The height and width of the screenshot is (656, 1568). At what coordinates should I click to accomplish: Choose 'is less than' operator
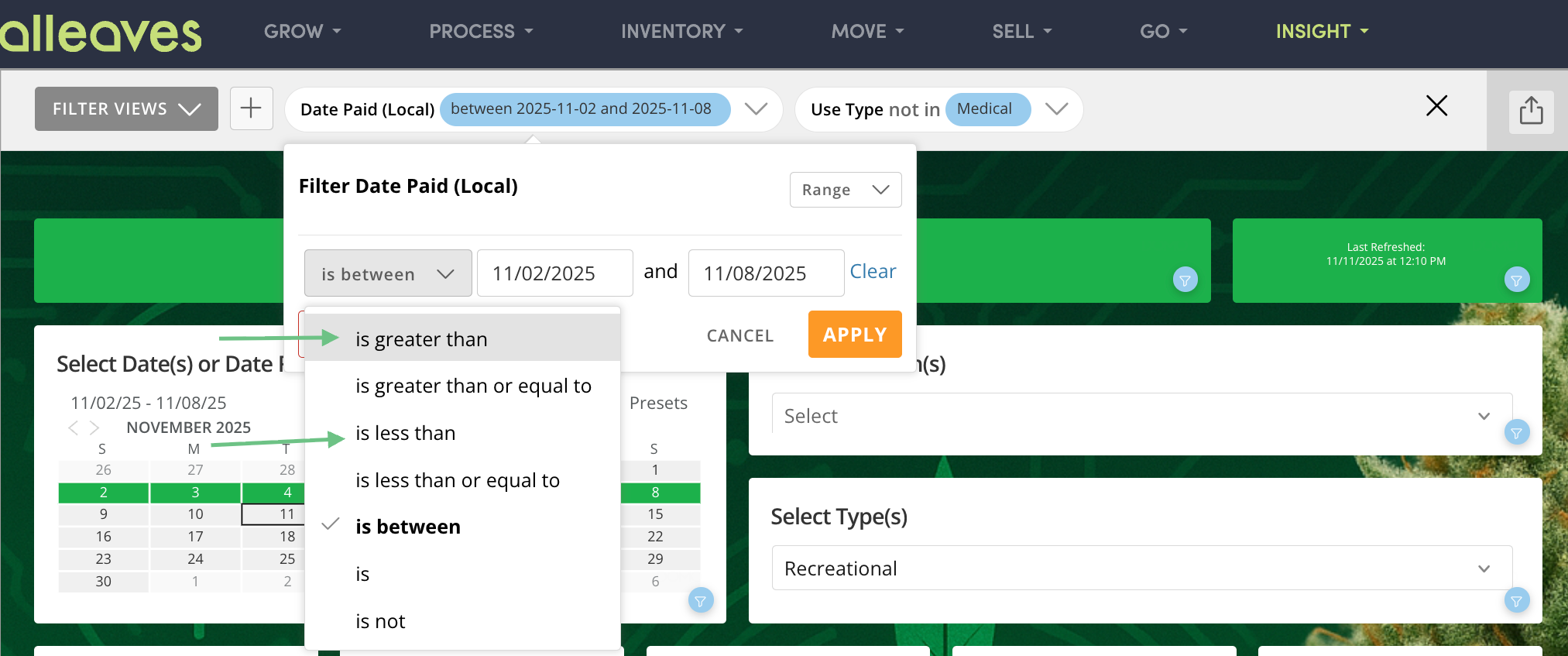point(462,433)
